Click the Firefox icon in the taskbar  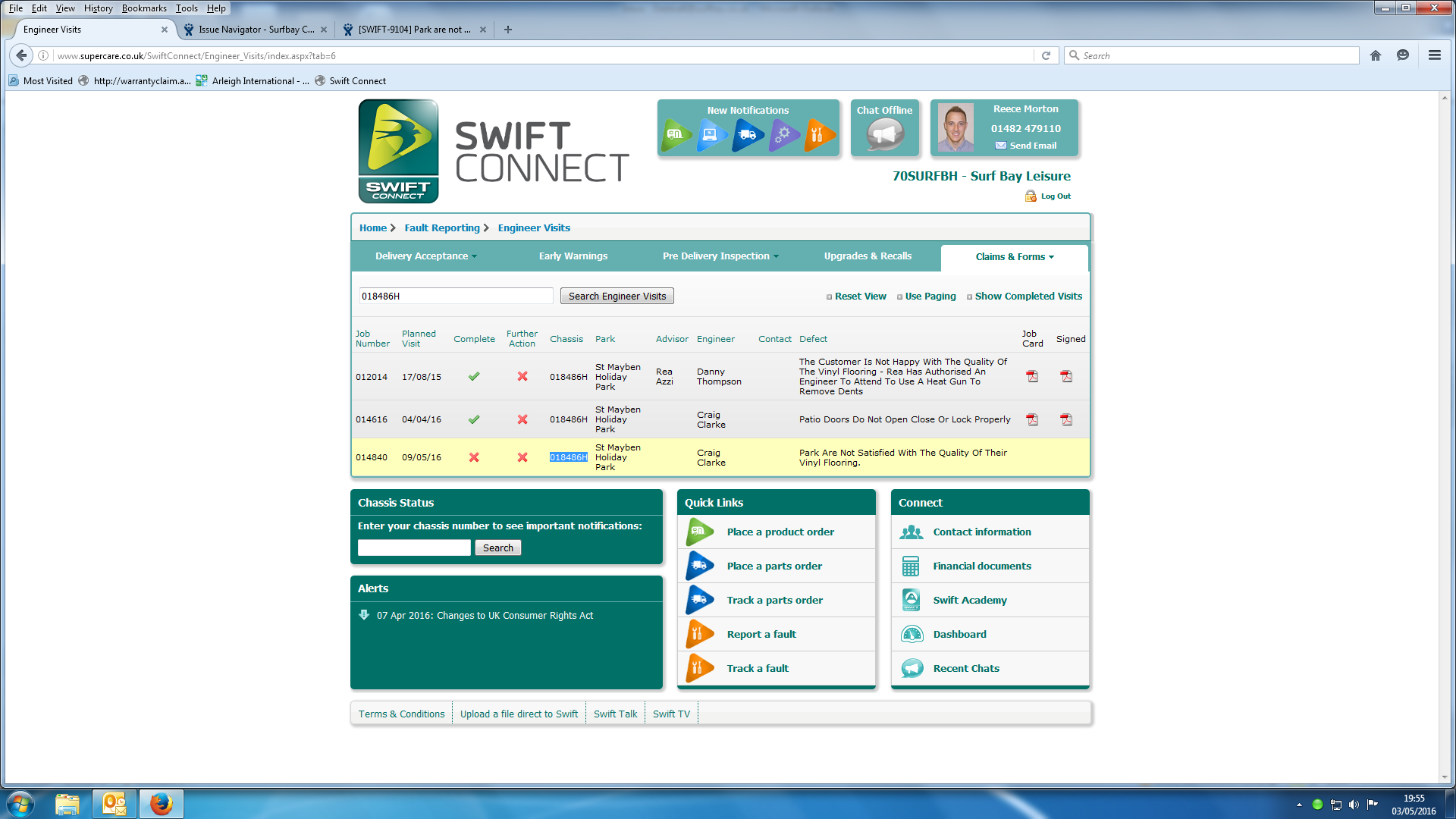[161, 804]
